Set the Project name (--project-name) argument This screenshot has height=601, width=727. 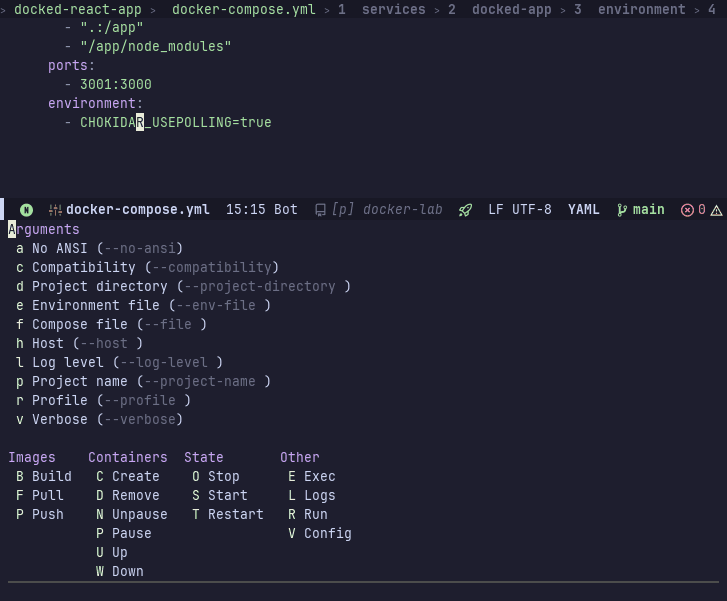pyautogui.click(x=143, y=382)
